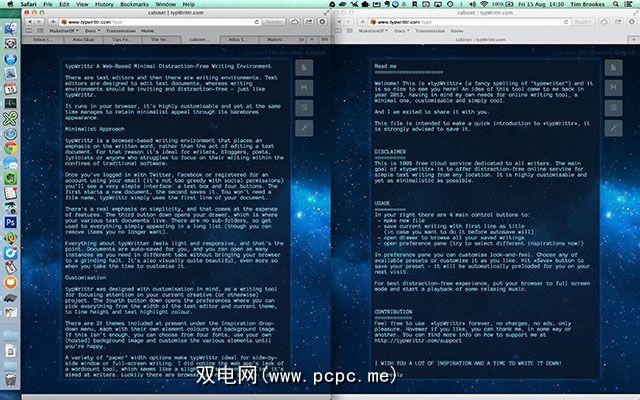Open Calendar from the Dock
Viewport: 640px width, 400px height.
click(x=10, y=89)
